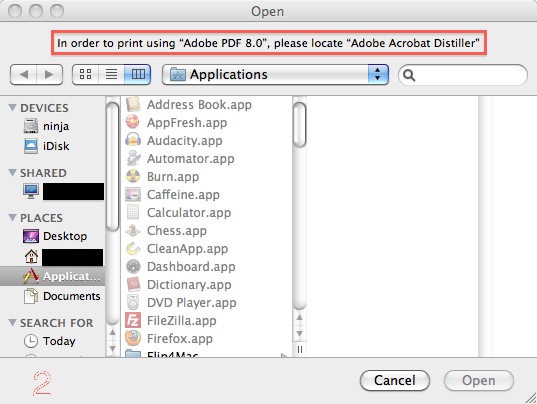Collapse the SEARCH FOR section
The image size is (537, 404).
(x=12, y=323)
